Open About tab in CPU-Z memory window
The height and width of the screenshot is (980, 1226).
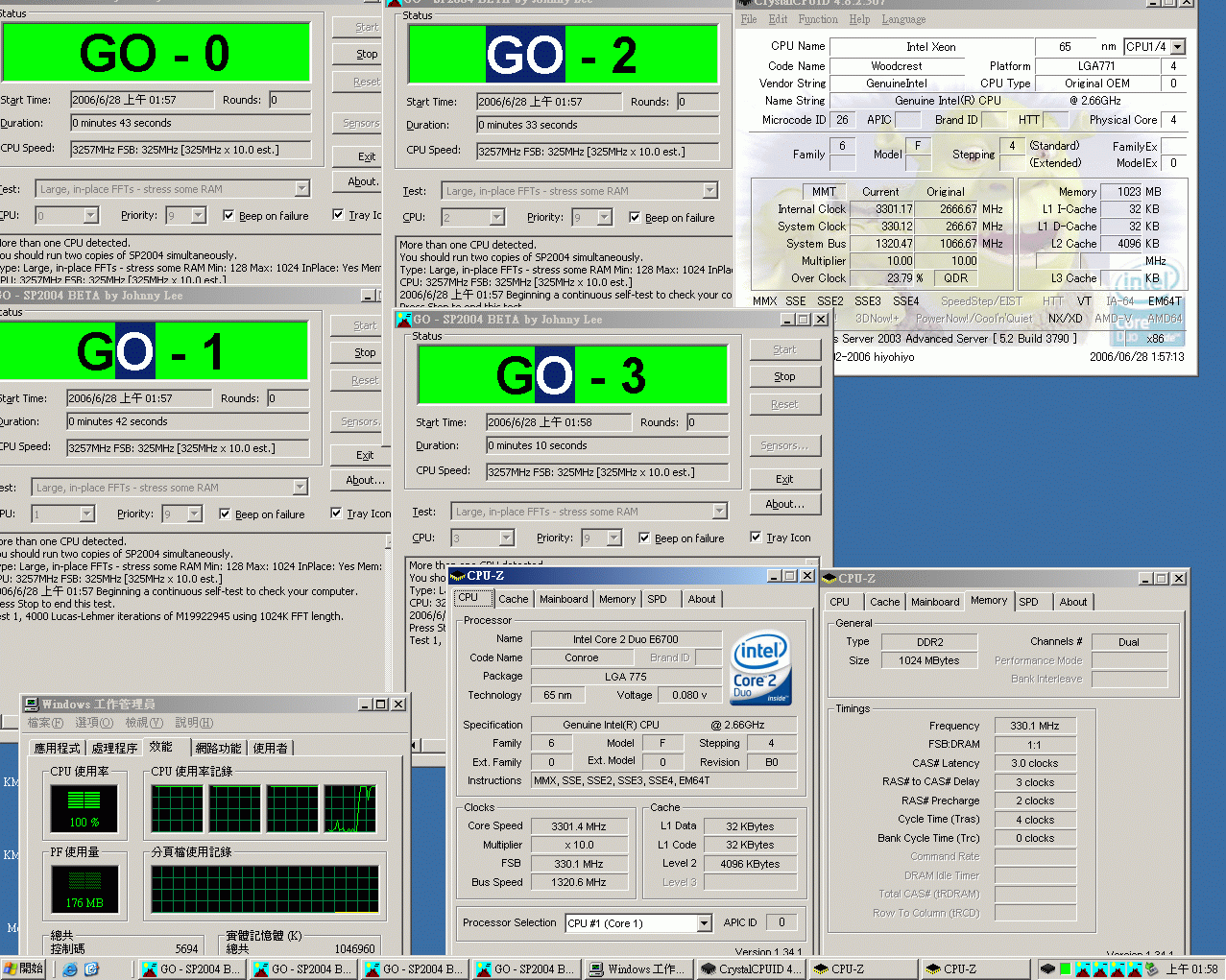click(1073, 602)
